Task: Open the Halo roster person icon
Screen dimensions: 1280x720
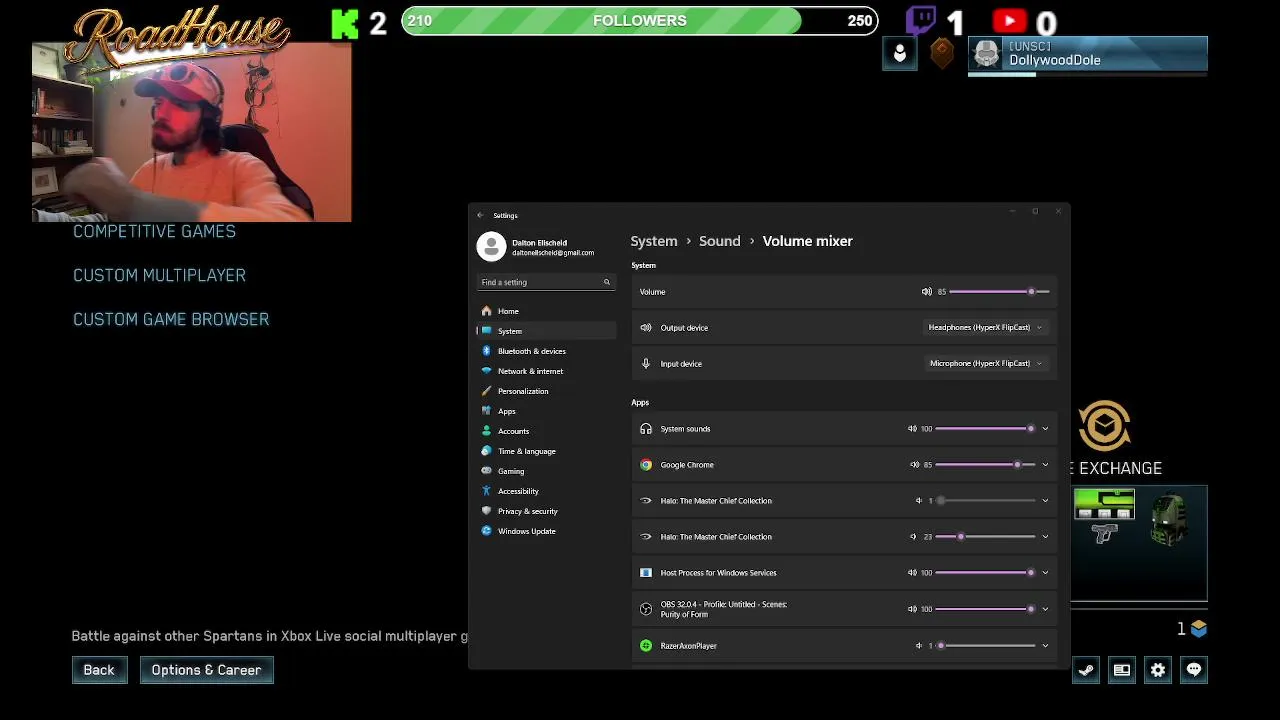Action: click(899, 54)
